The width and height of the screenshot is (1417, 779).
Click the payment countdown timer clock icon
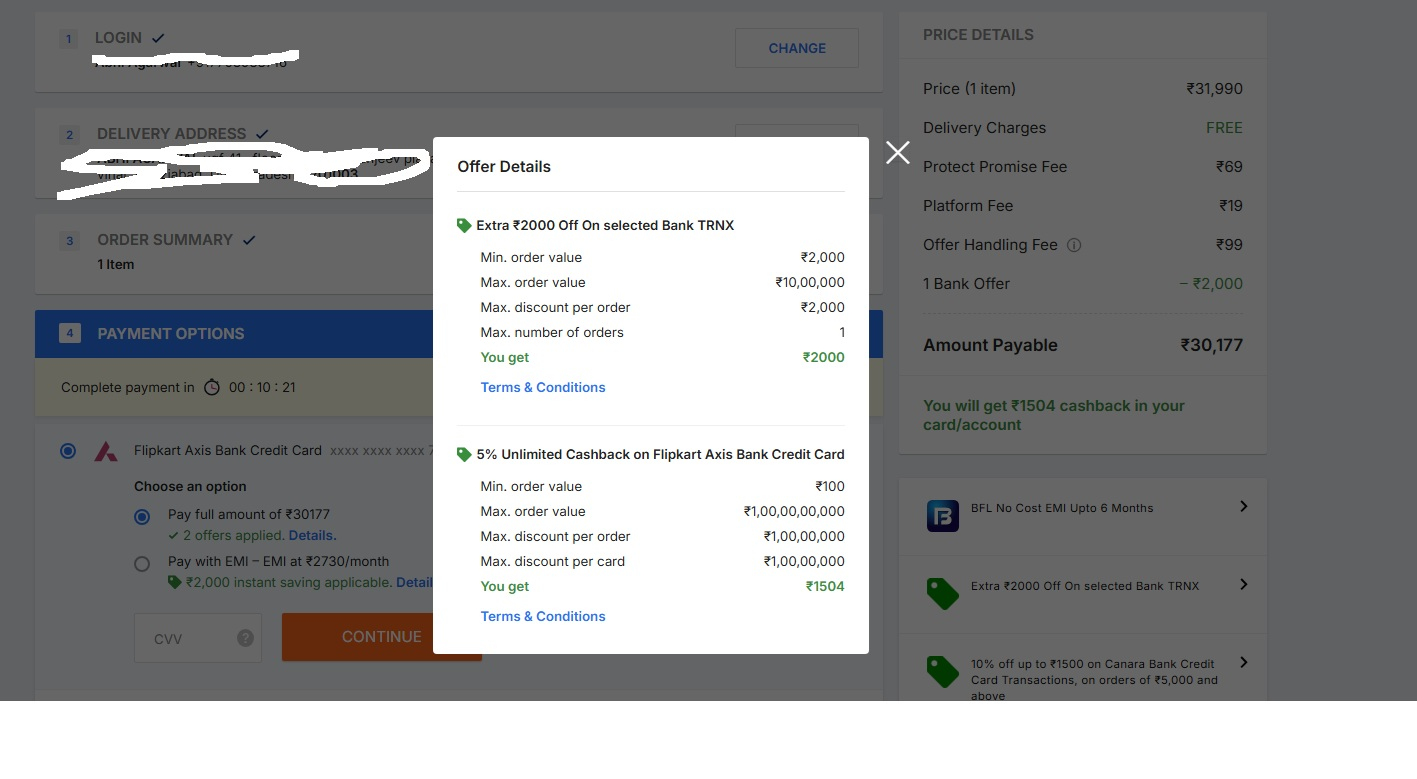[212, 387]
